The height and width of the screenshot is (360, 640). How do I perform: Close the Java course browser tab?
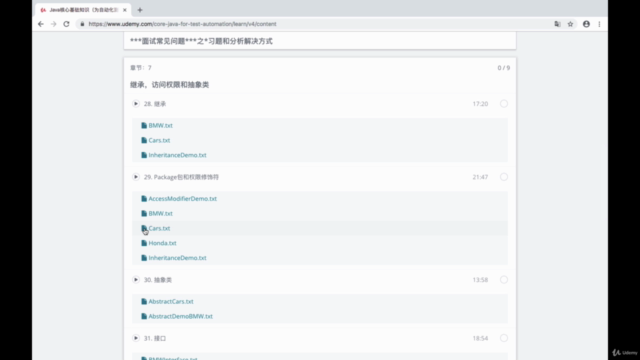point(124,10)
